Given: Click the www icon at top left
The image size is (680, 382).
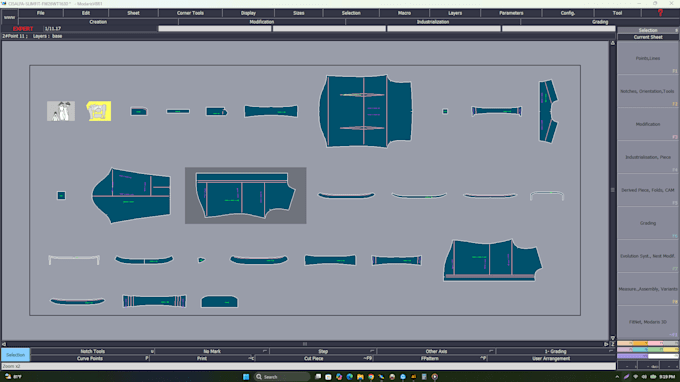Looking at the screenshot, I should coord(9,17).
